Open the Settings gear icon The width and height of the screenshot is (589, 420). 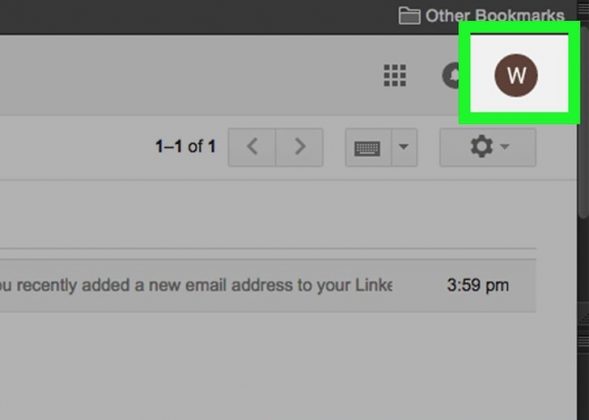pos(482,147)
